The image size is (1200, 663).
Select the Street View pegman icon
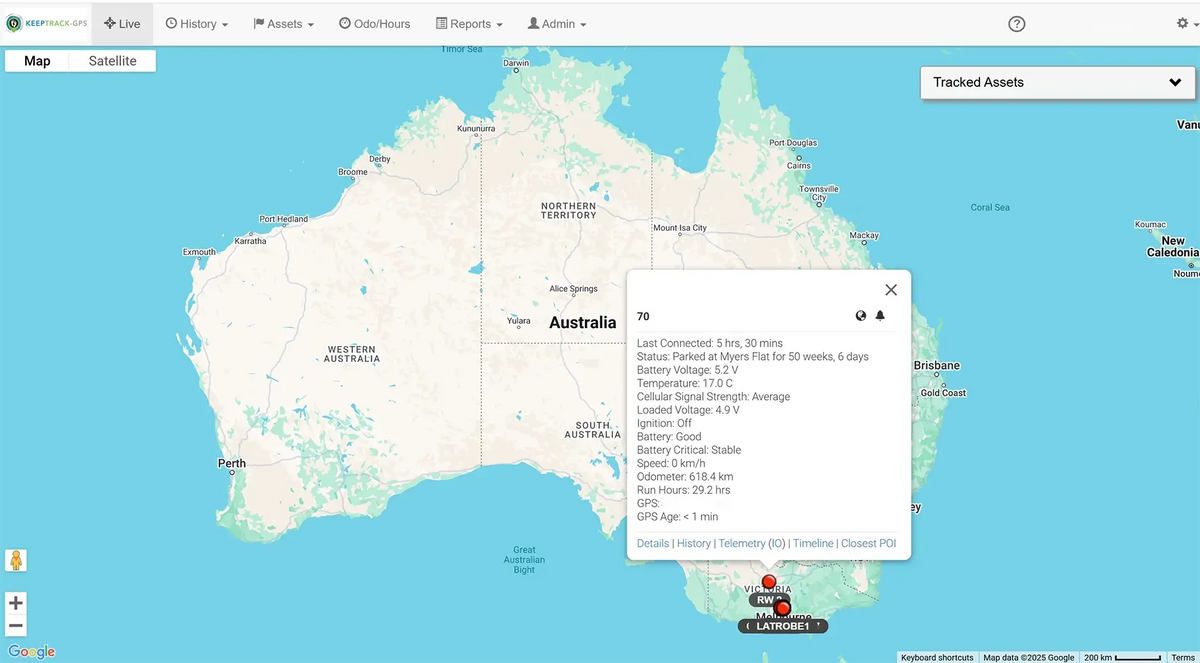[16, 561]
